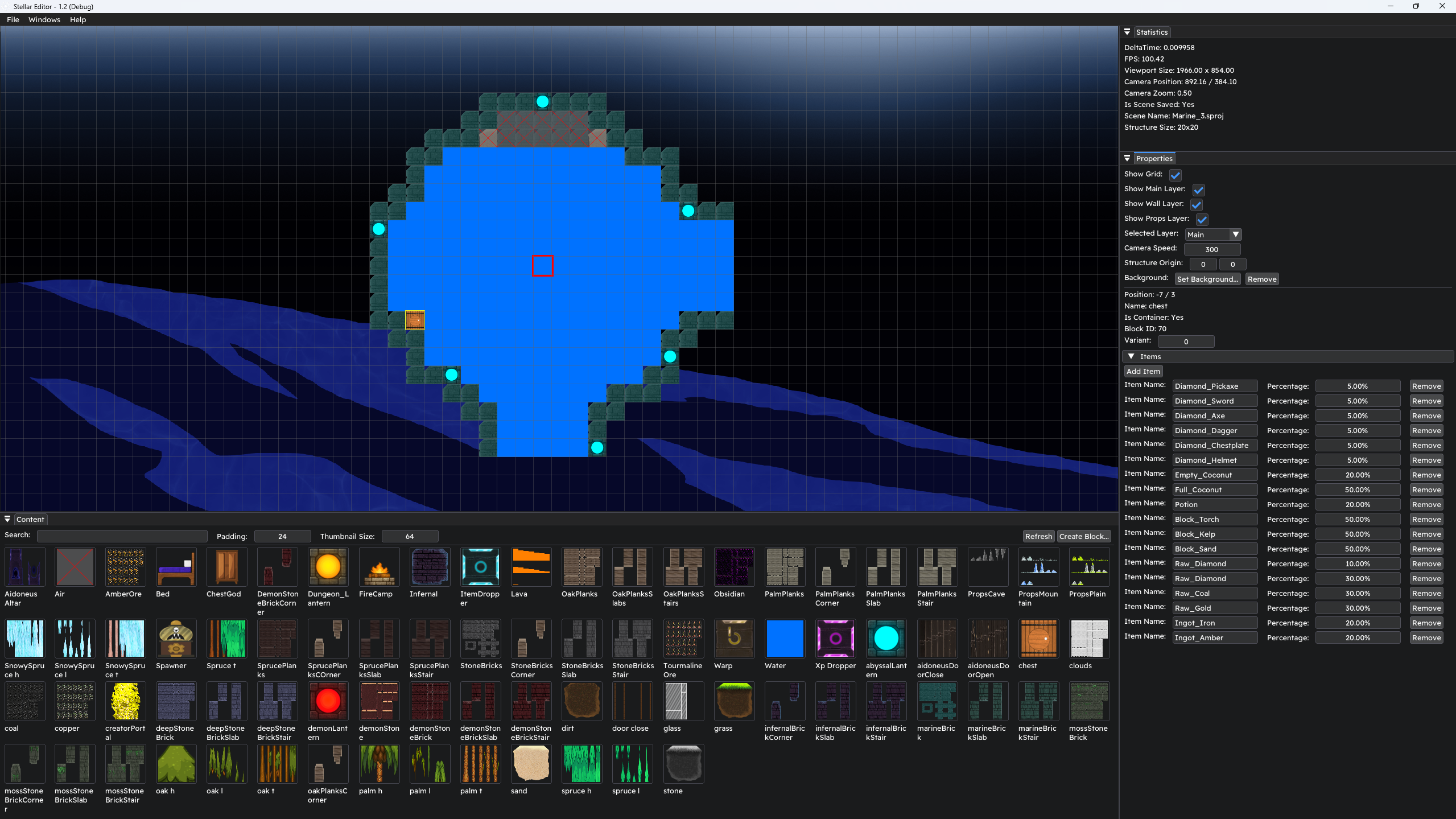Viewport: 1456px width, 819px height.
Task: Pick the ItemDropper block
Action: click(480, 567)
